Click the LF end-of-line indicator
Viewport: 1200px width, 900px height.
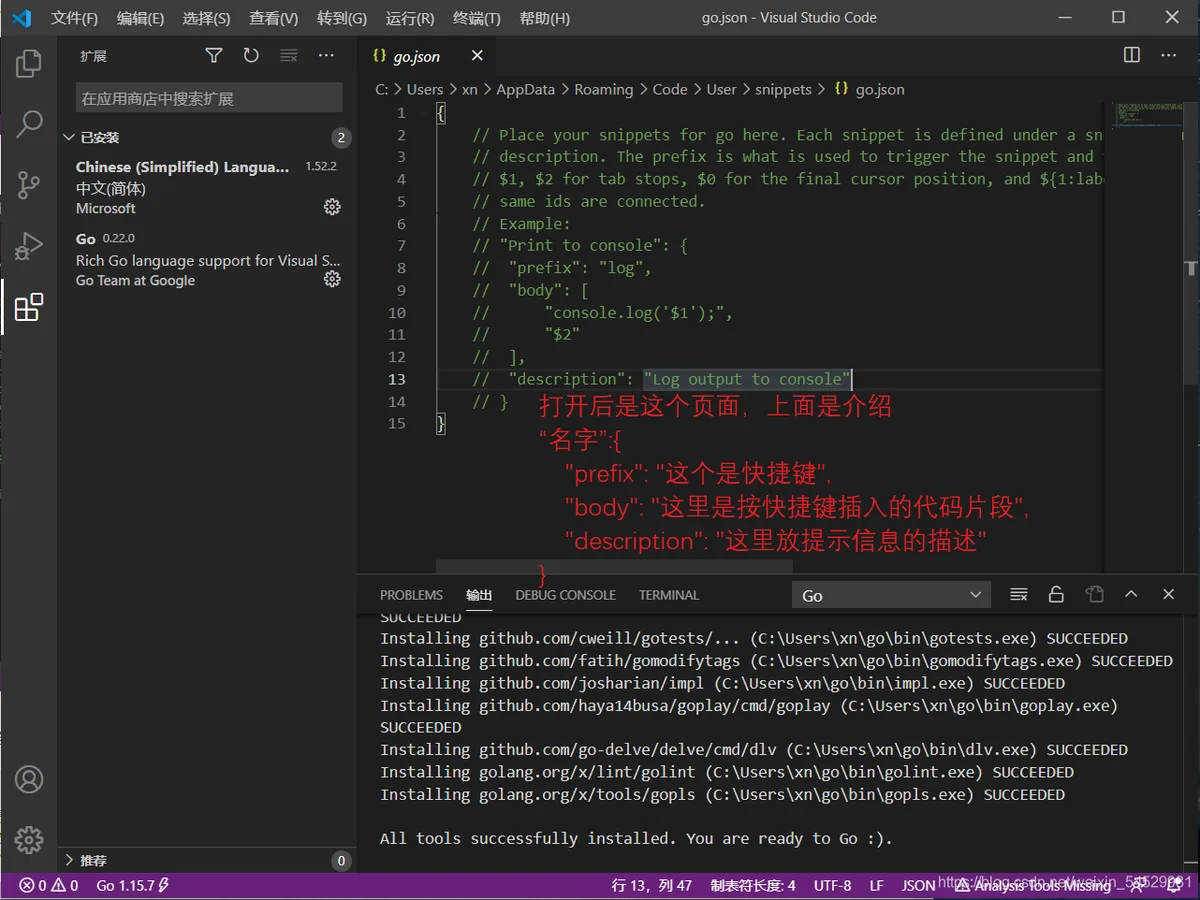pyautogui.click(x=876, y=885)
